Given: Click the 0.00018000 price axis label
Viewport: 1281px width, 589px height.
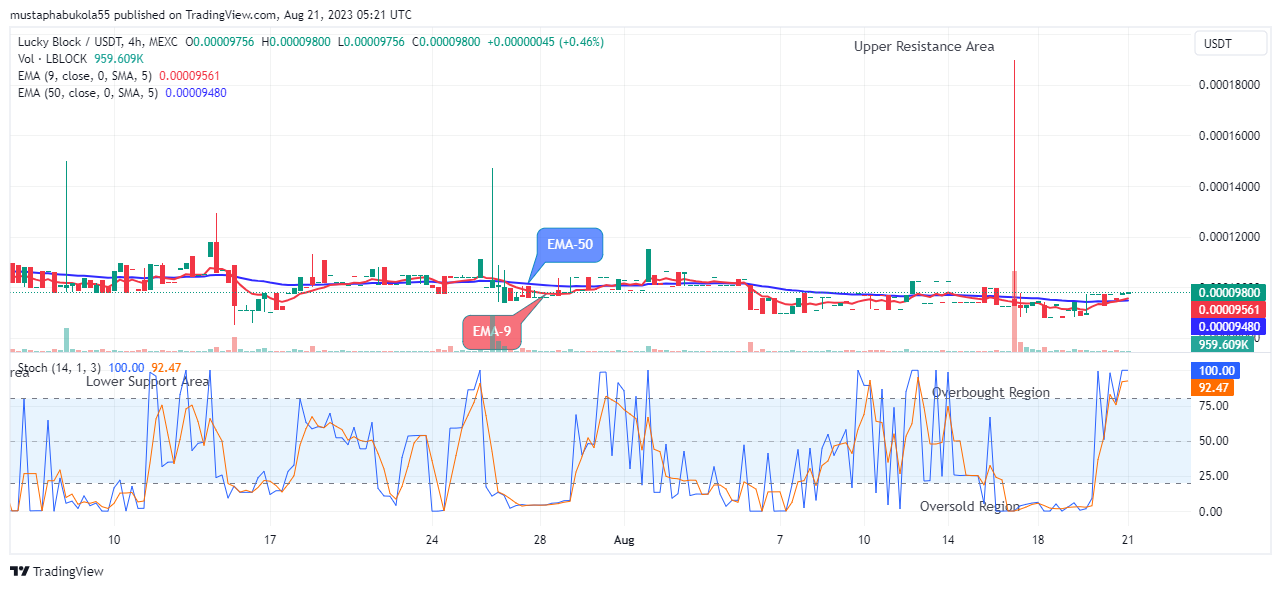Looking at the screenshot, I should (x=1229, y=85).
